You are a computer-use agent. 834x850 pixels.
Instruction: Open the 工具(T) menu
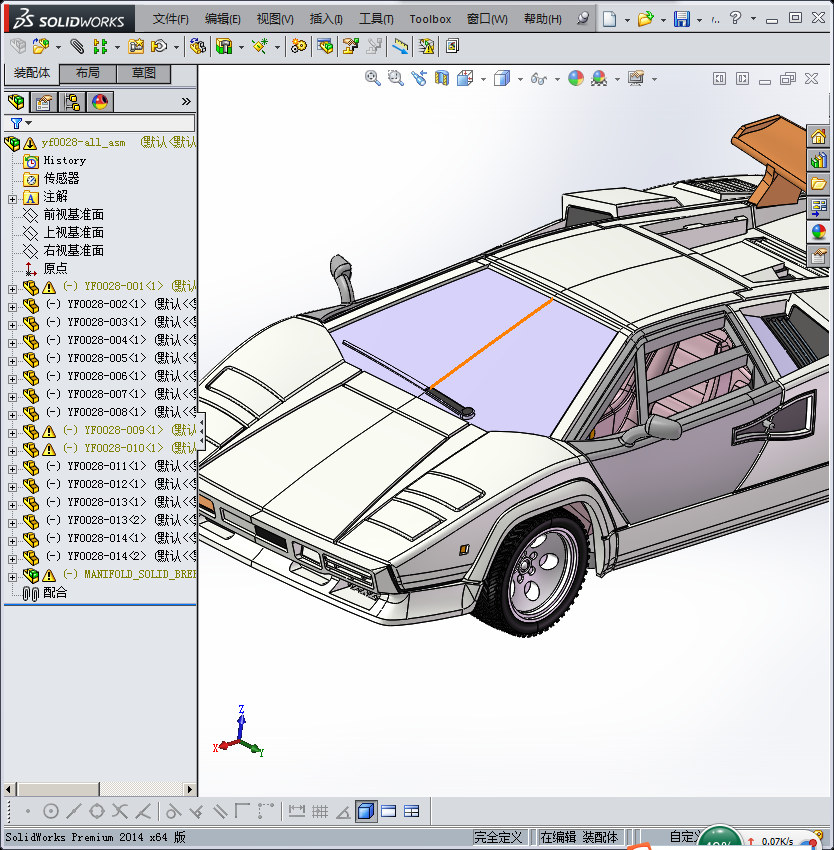click(376, 19)
